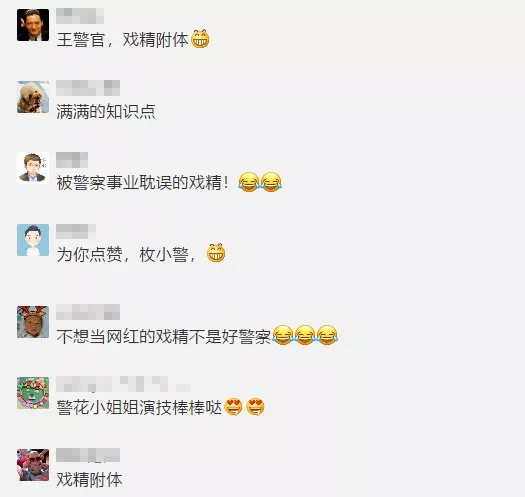Open the reindeer antlers baby avatar
Viewport: 525px width, 497px height.
(x=33, y=322)
